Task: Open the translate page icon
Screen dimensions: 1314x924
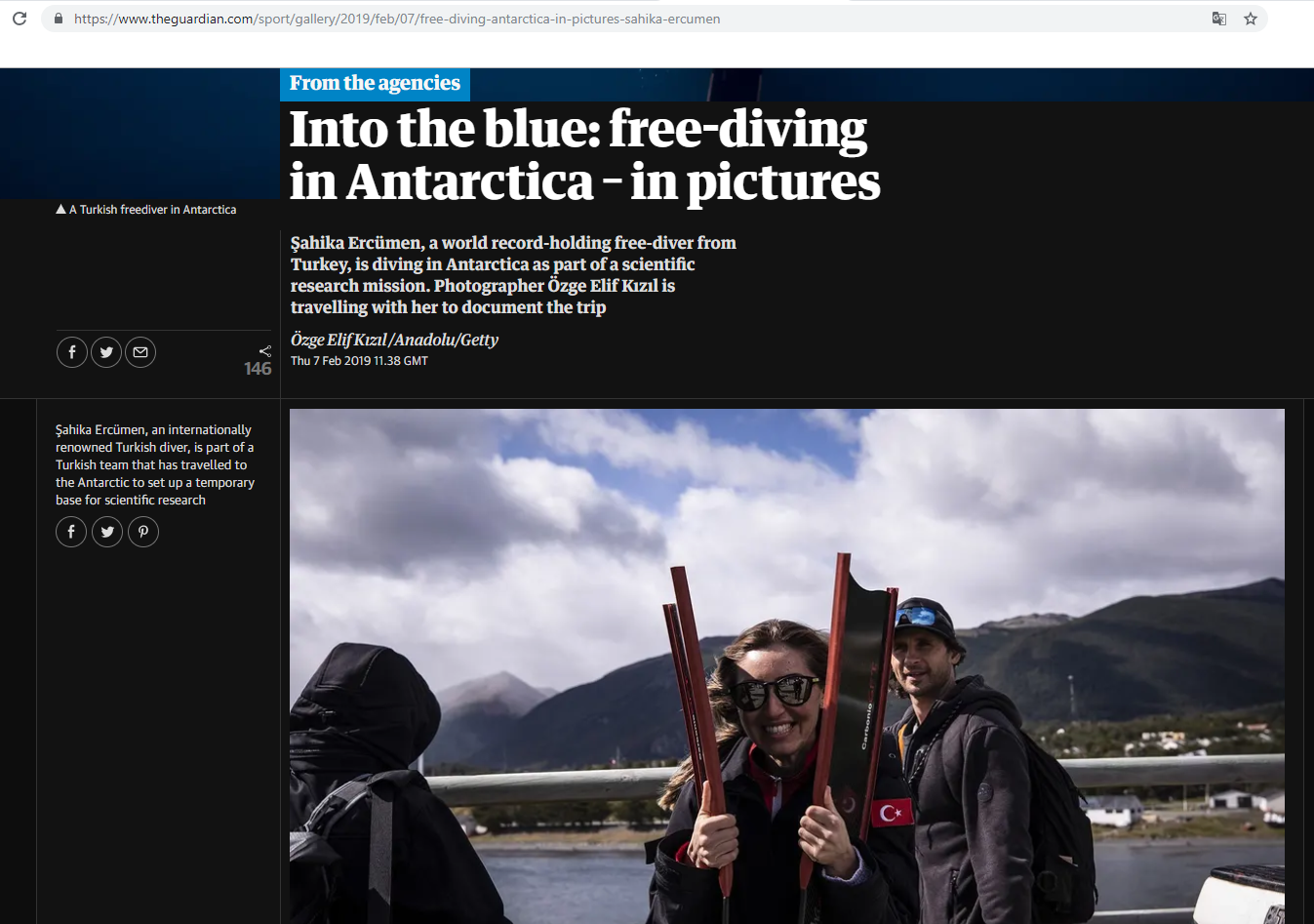Action: [x=1219, y=19]
